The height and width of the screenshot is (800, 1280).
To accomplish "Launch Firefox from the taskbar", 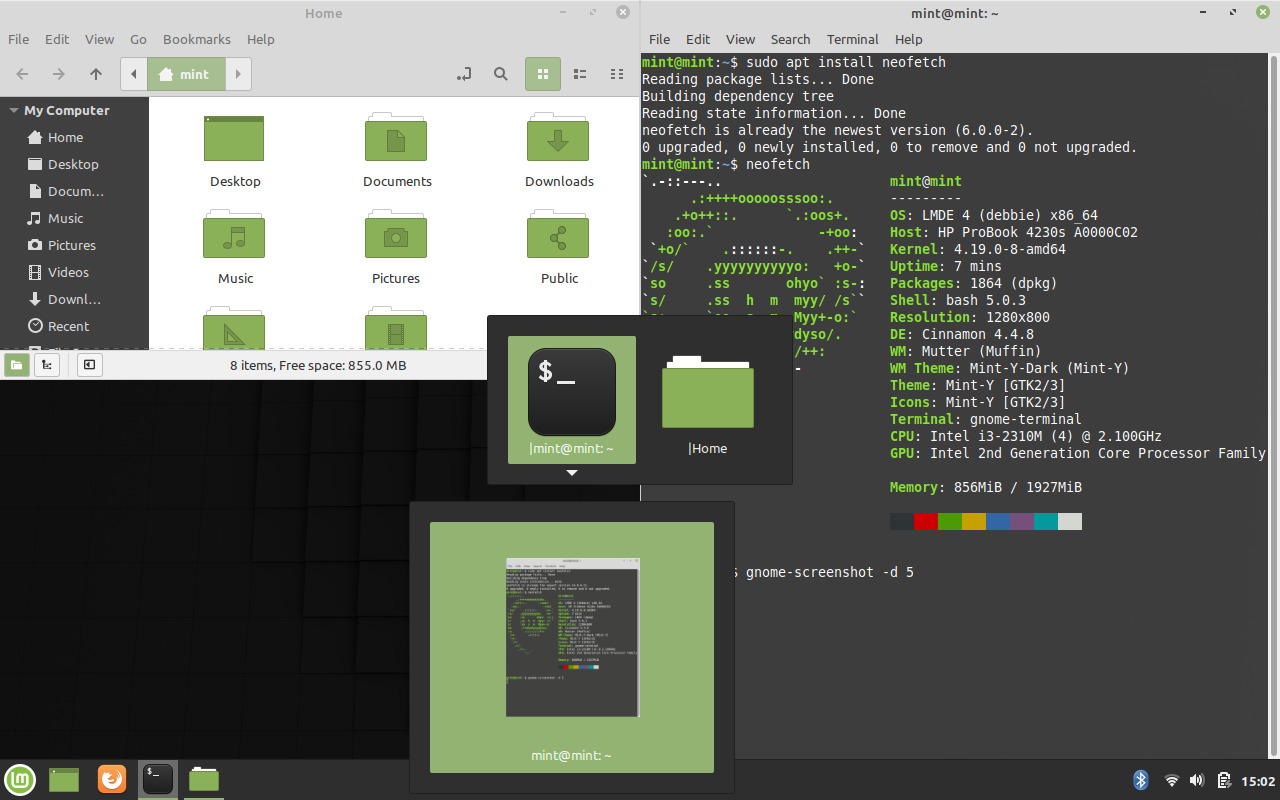I will click(112, 779).
